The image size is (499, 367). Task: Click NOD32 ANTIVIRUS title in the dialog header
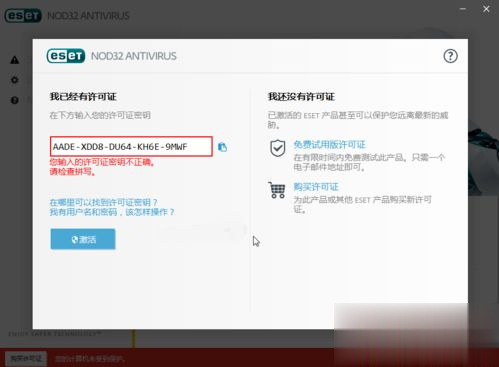[134, 56]
